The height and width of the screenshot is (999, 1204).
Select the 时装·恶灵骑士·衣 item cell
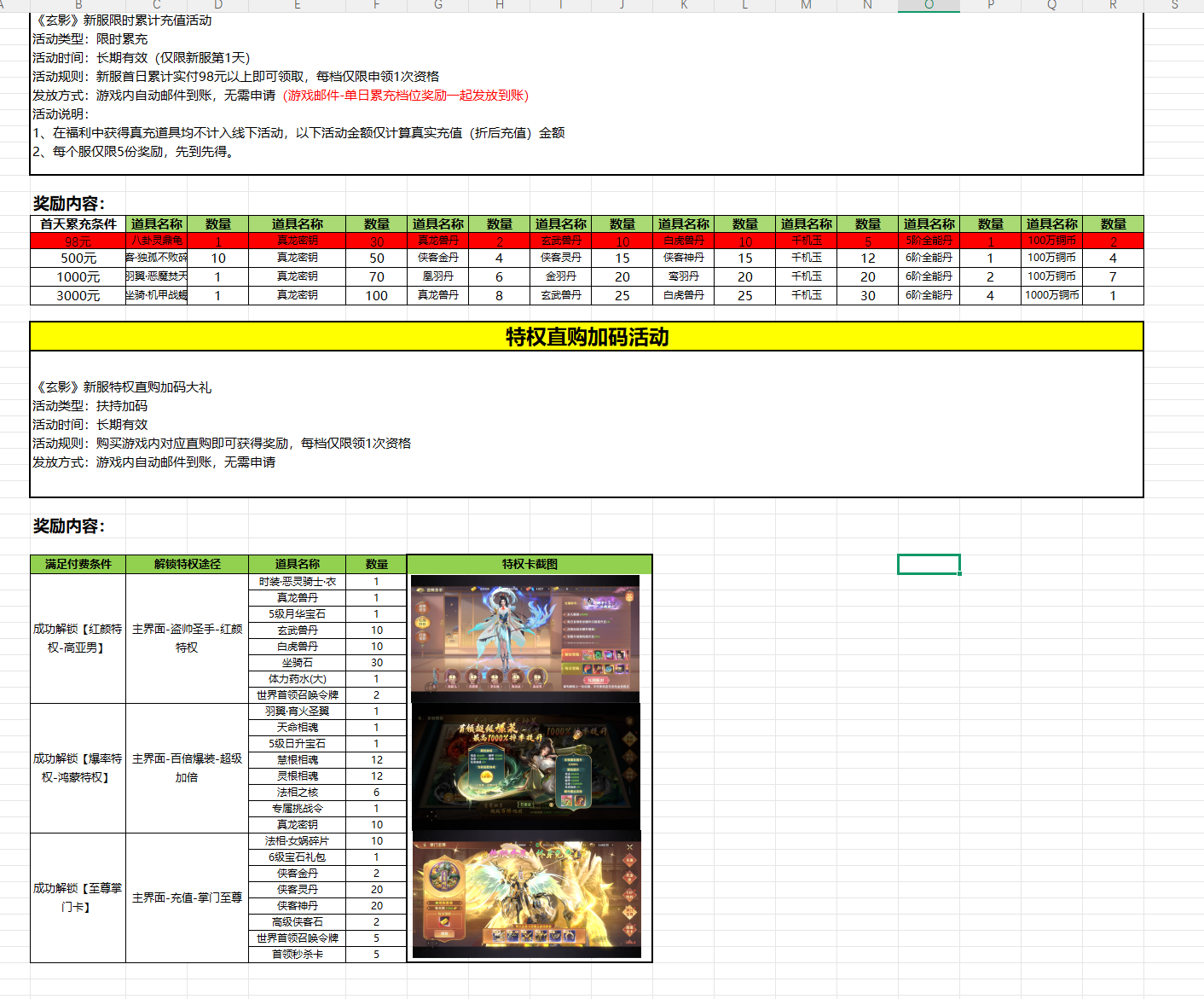click(x=297, y=582)
